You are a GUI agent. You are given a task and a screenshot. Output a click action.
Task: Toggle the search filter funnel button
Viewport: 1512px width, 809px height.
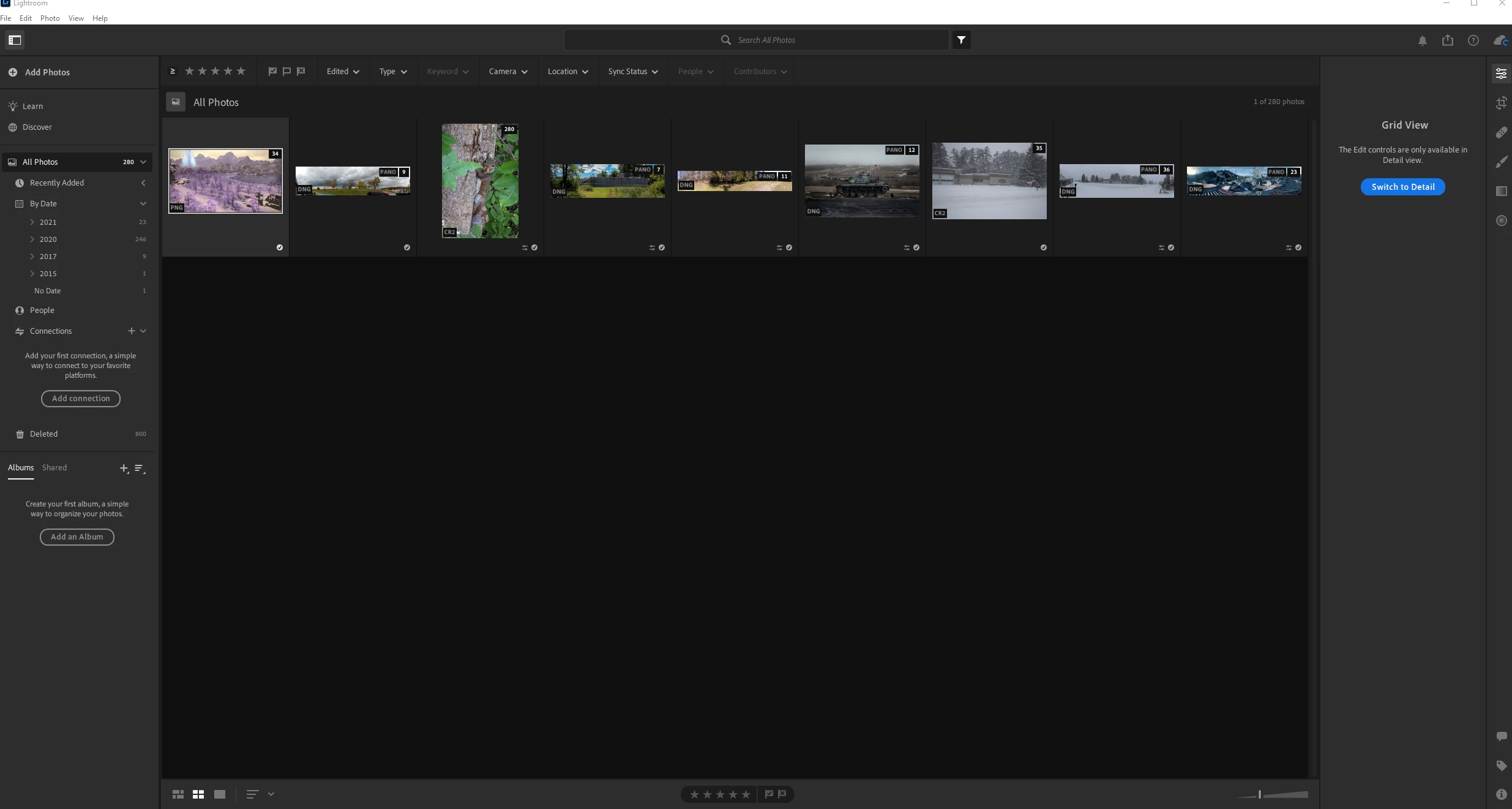pyautogui.click(x=961, y=40)
